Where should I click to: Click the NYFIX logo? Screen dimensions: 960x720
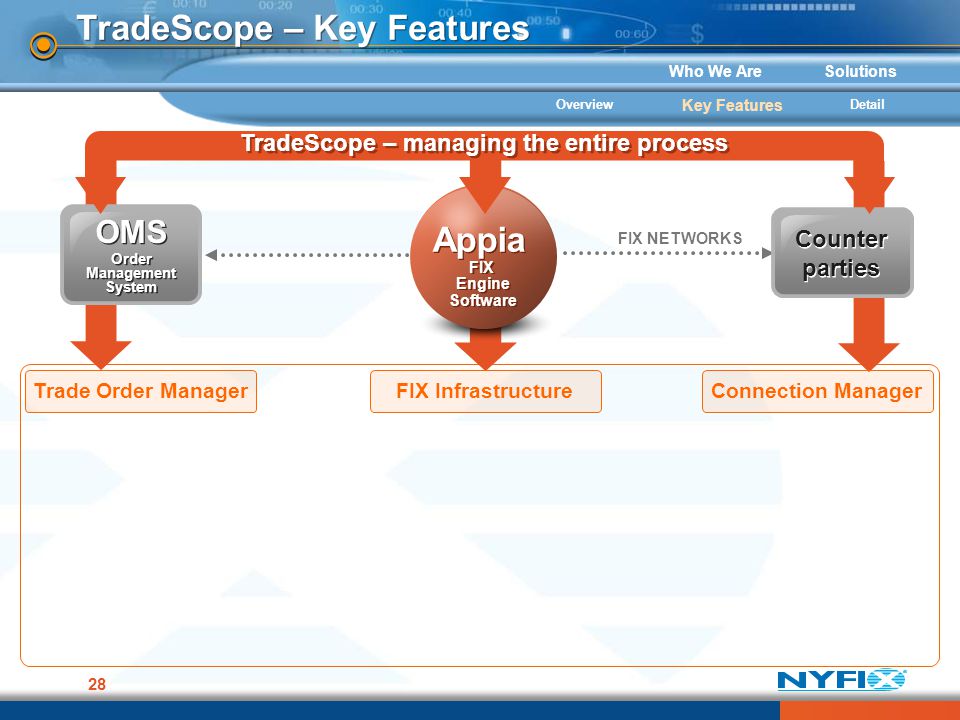(841, 680)
